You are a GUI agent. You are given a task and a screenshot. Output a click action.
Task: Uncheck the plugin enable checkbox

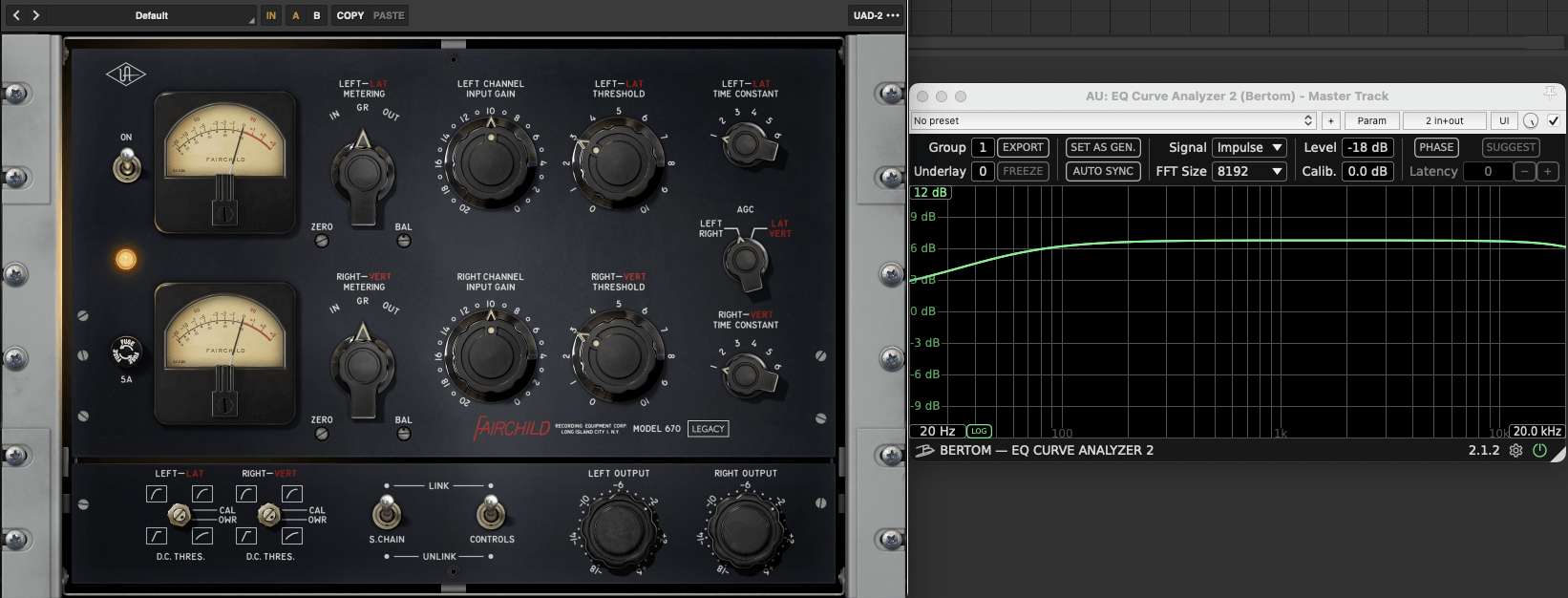(1554, 120)
